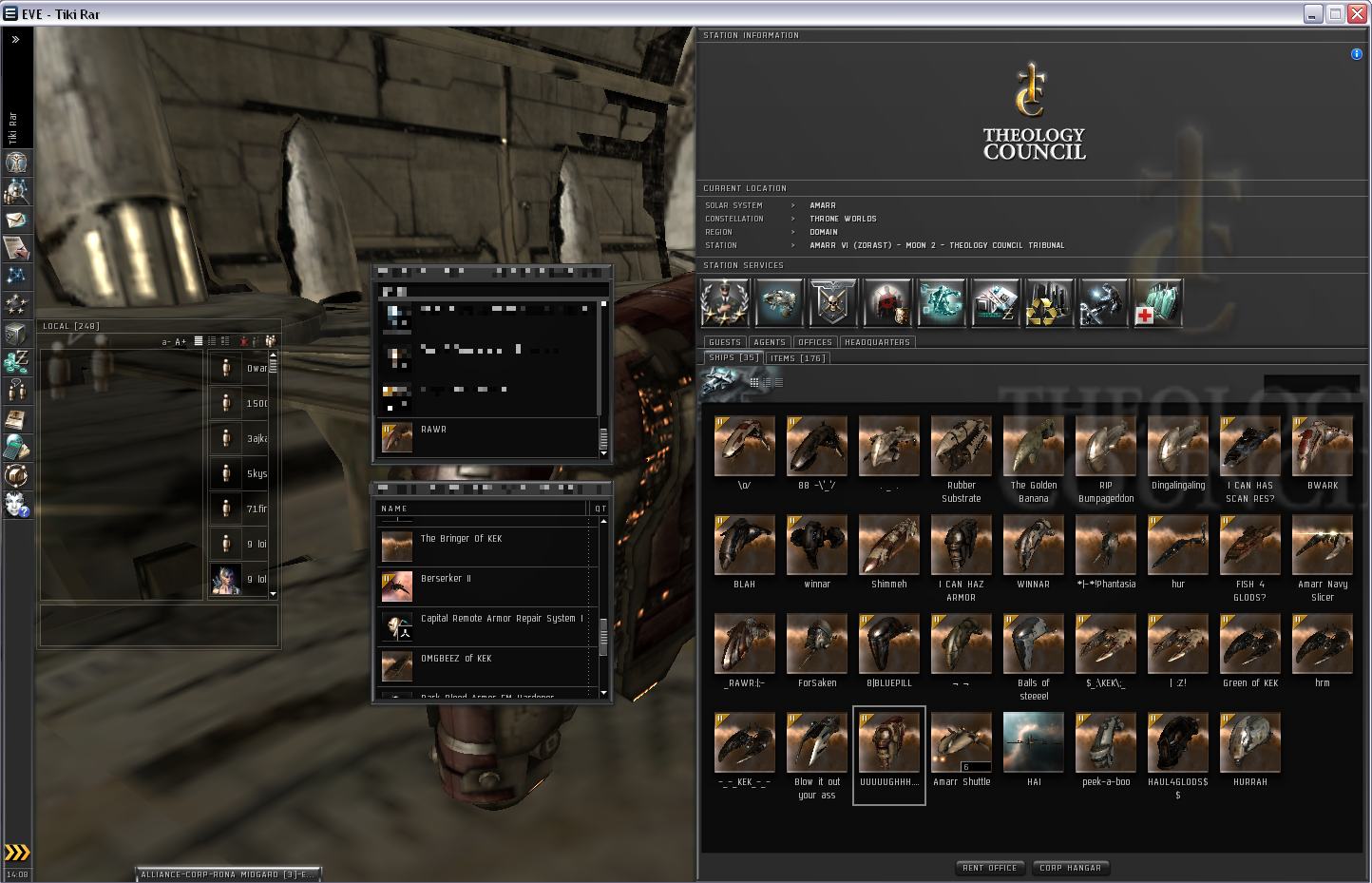Viewport: 1372px width, 883px height.
Task: Switch to the Offices tab
Action: coord(815,342)
